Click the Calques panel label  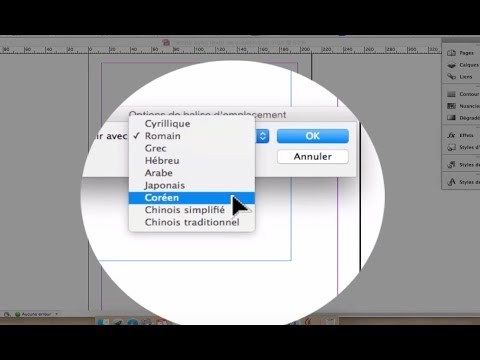(469, 65)
